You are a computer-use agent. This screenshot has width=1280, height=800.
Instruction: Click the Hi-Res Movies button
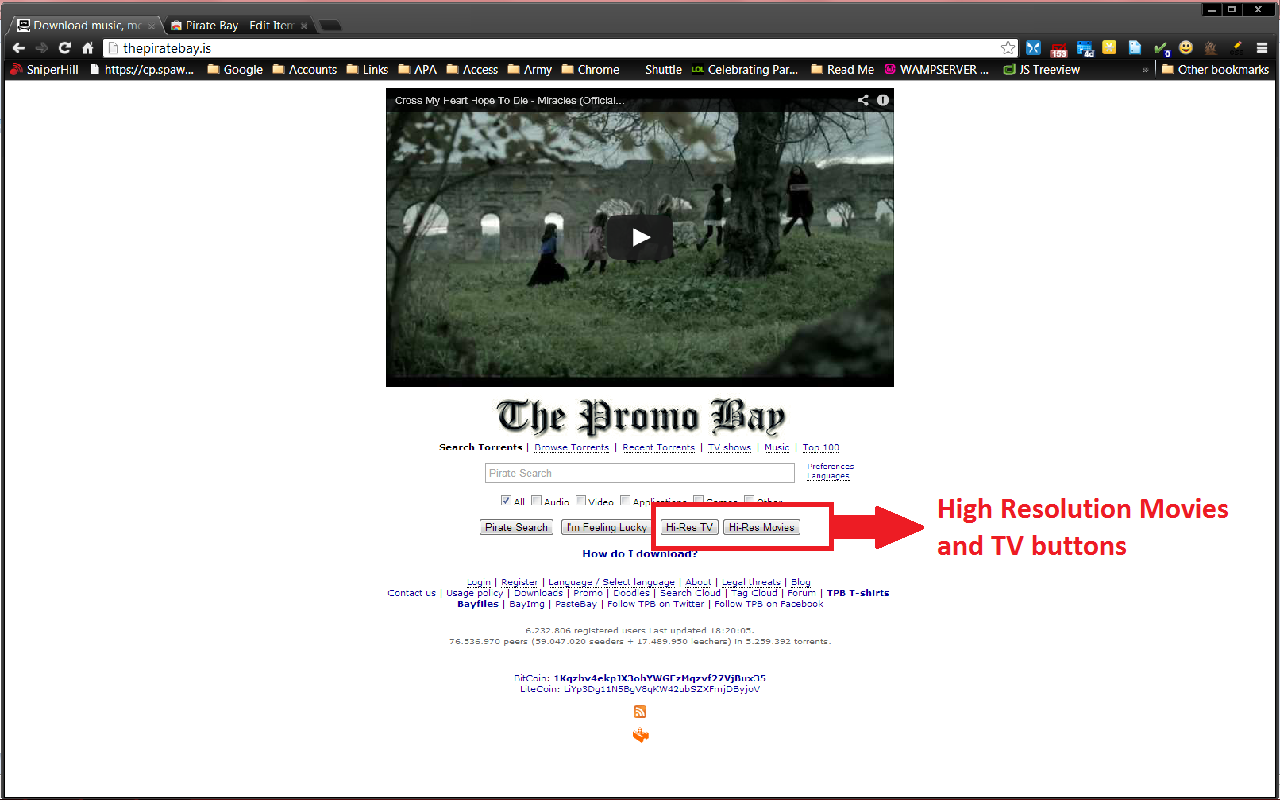coord(761,527)
